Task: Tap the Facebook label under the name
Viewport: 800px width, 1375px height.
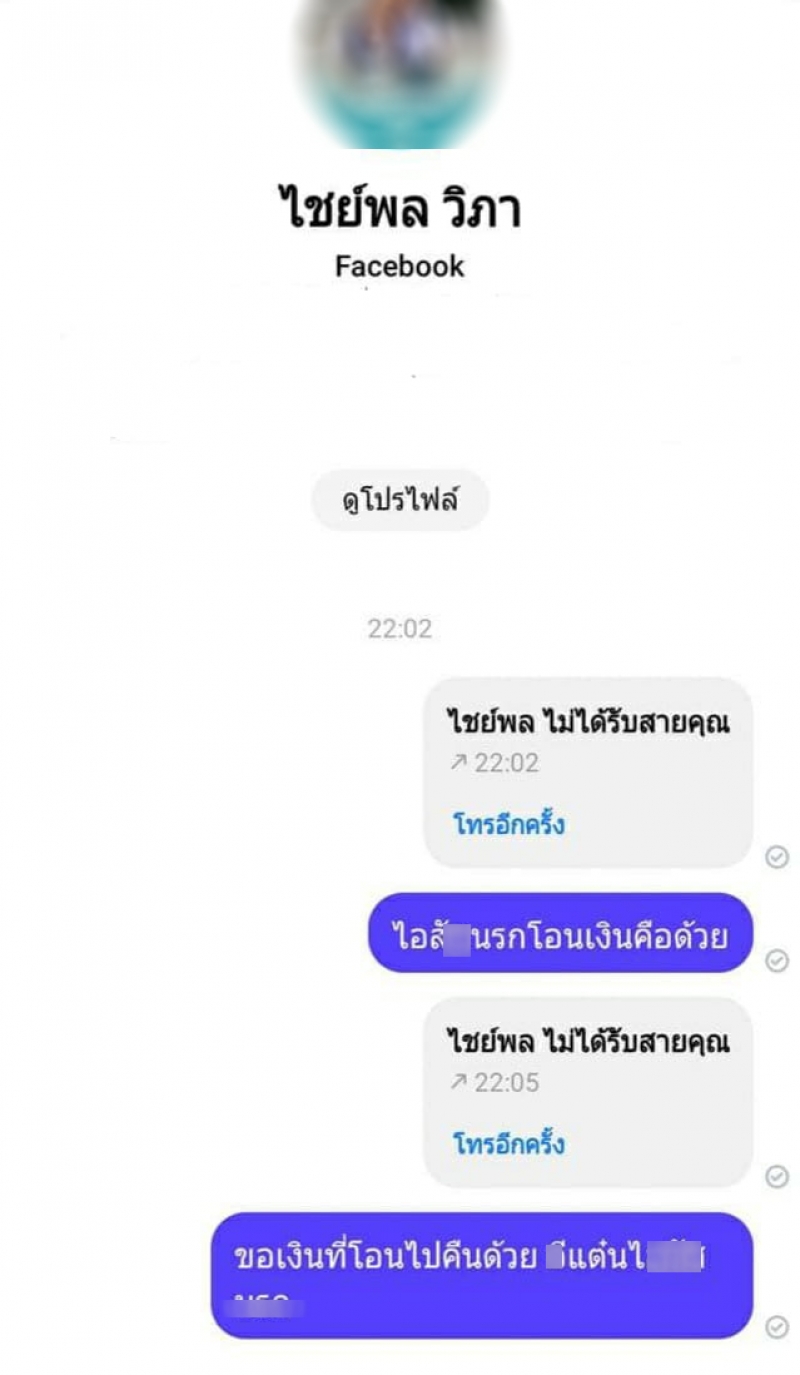Action: point(400,266)
